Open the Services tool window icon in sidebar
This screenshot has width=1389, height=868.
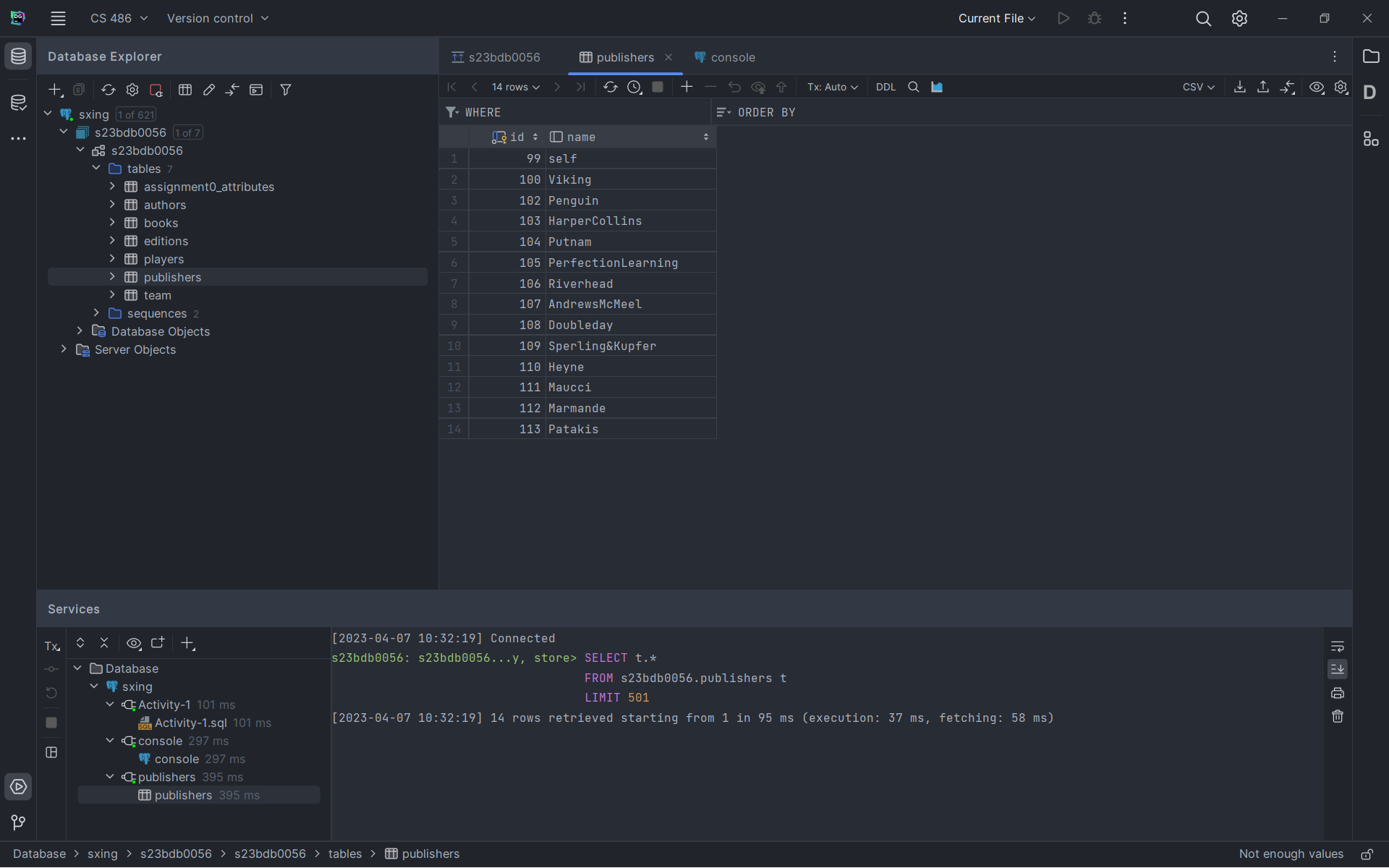click(x=18, y=786)
